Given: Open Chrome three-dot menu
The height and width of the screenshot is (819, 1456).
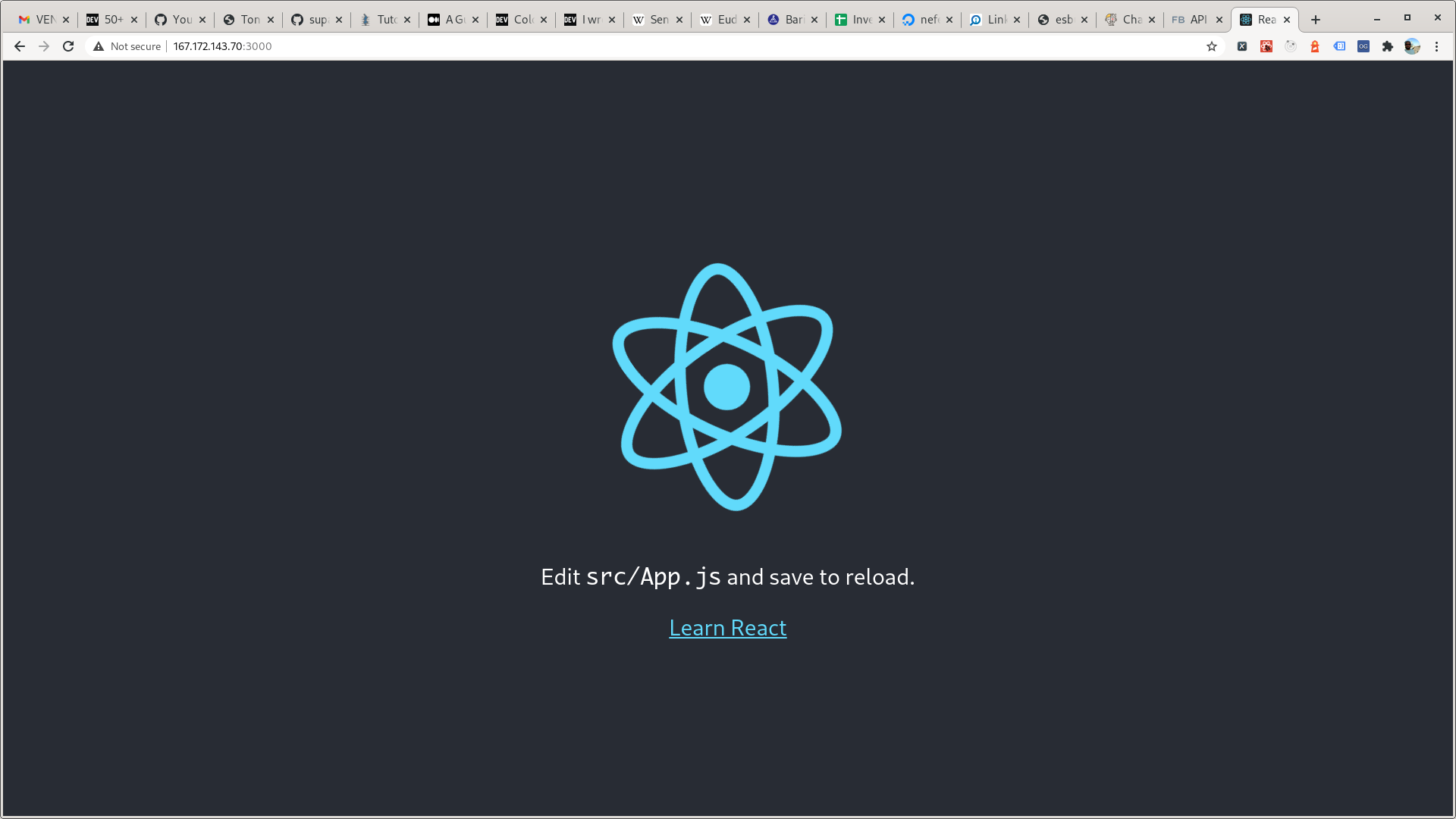Looking at the screenshot, I should coord(1436,46).
